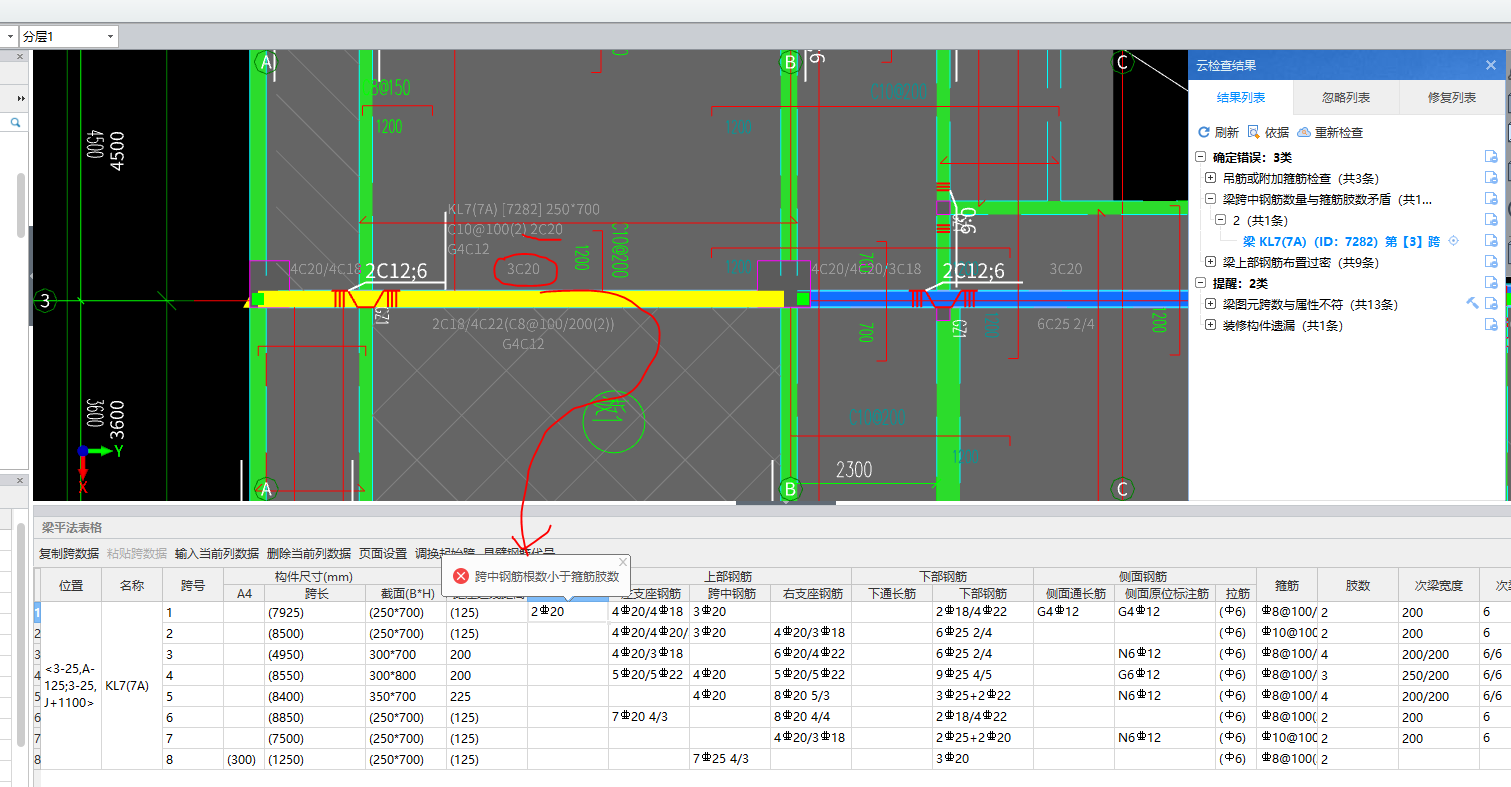Click the double-arrow expand icon in left panel

(20, 98)
